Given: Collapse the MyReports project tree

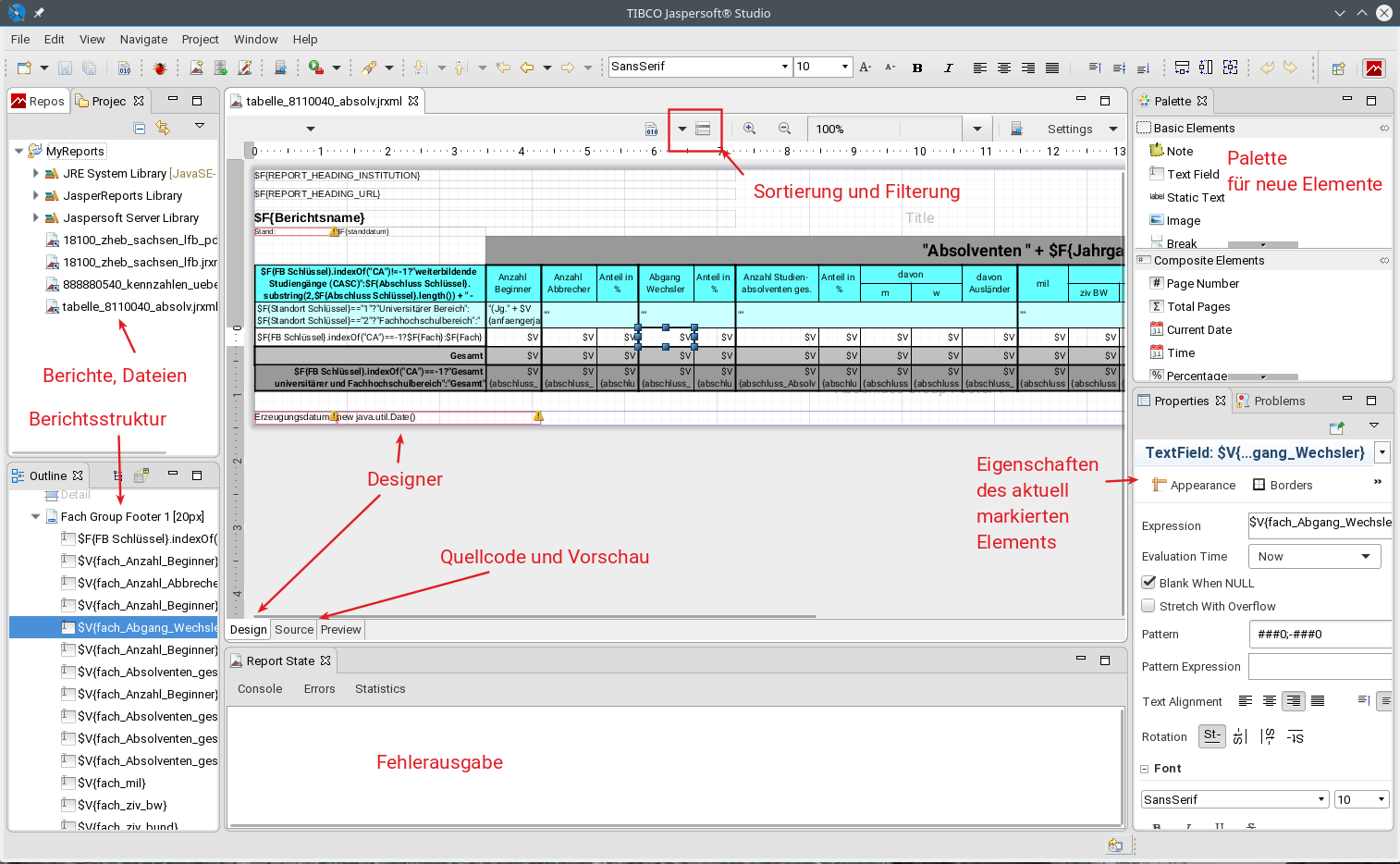Looking at the screenshot, I should pos(18,151).
